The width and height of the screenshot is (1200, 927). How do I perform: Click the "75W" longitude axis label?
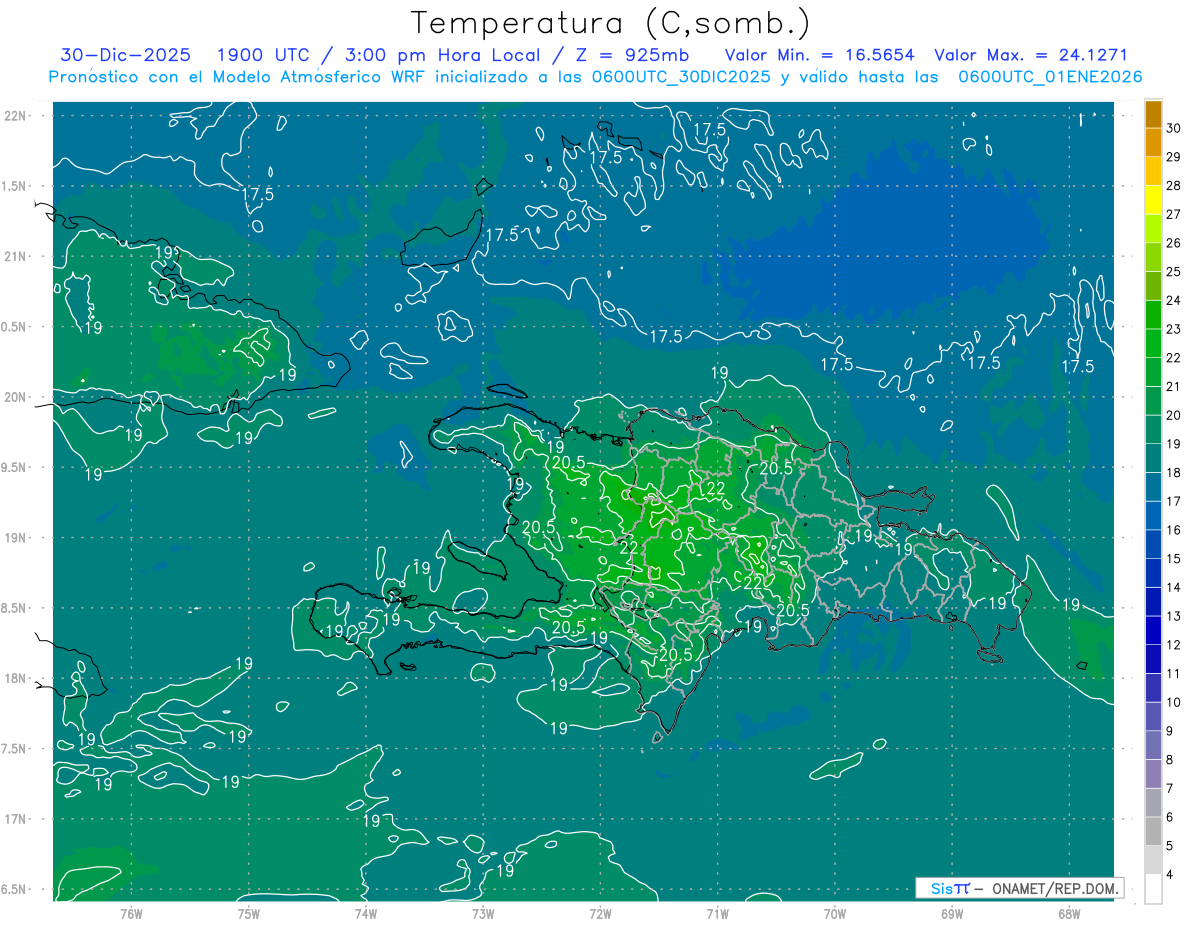[x=249, y=914]
